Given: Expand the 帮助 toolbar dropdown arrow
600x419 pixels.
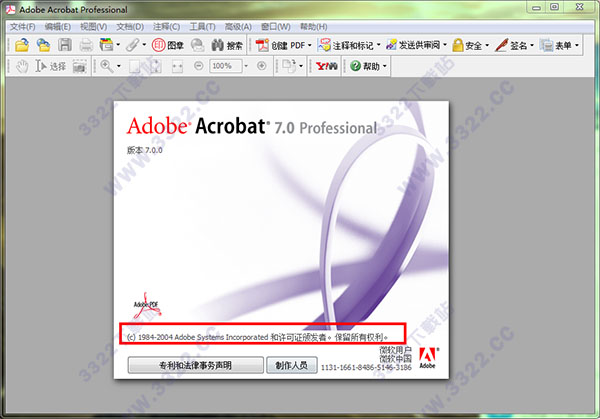Looking at the screenshot, I should [x=385, y=66].
